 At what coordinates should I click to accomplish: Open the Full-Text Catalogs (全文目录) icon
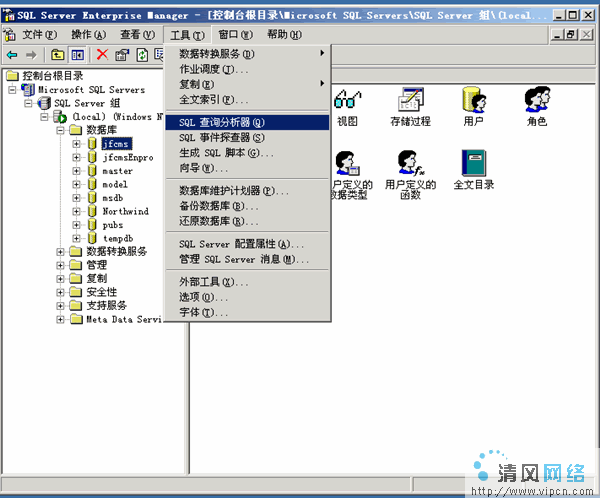[474, 163]
